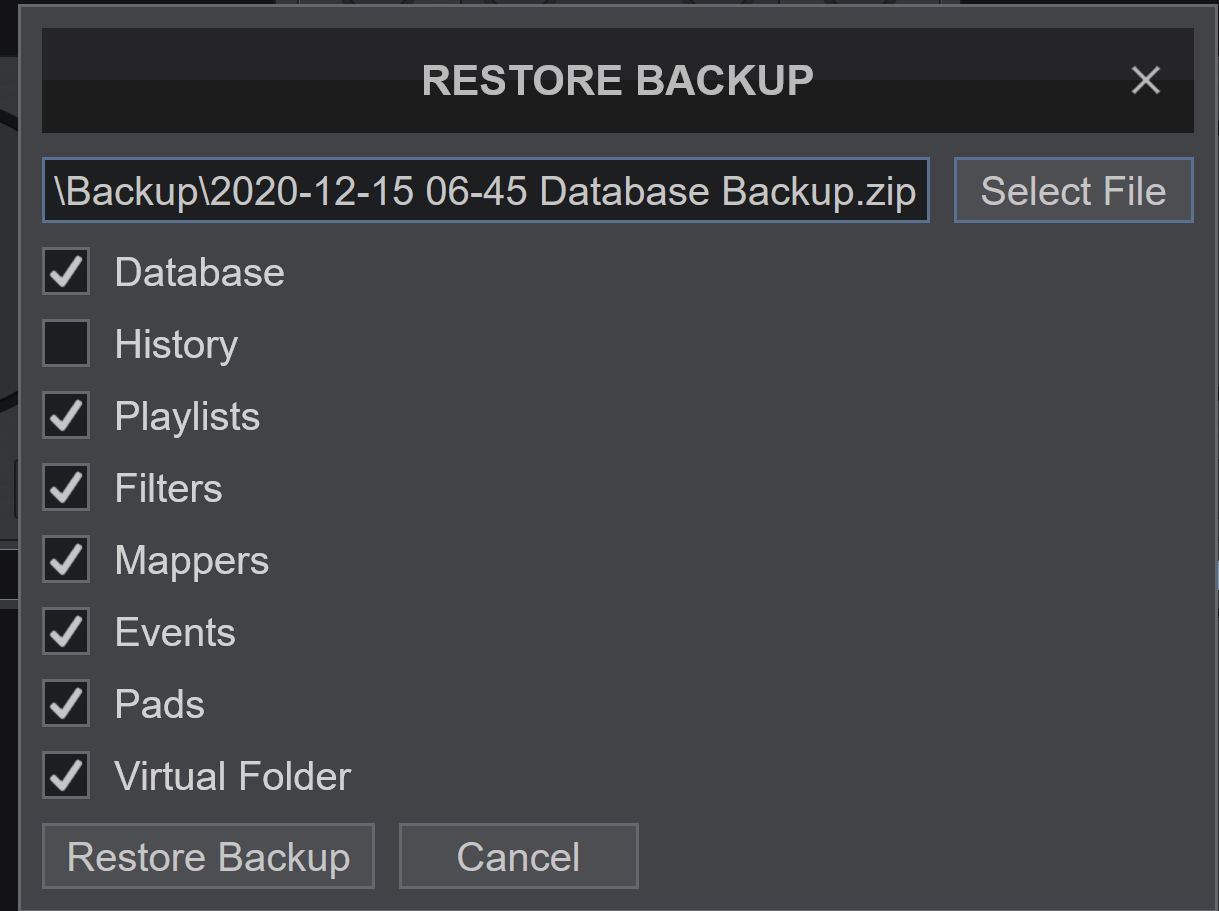Click the 'Virtual Folder' label text
1219x911 pixels.
click(x=233, y=777)
